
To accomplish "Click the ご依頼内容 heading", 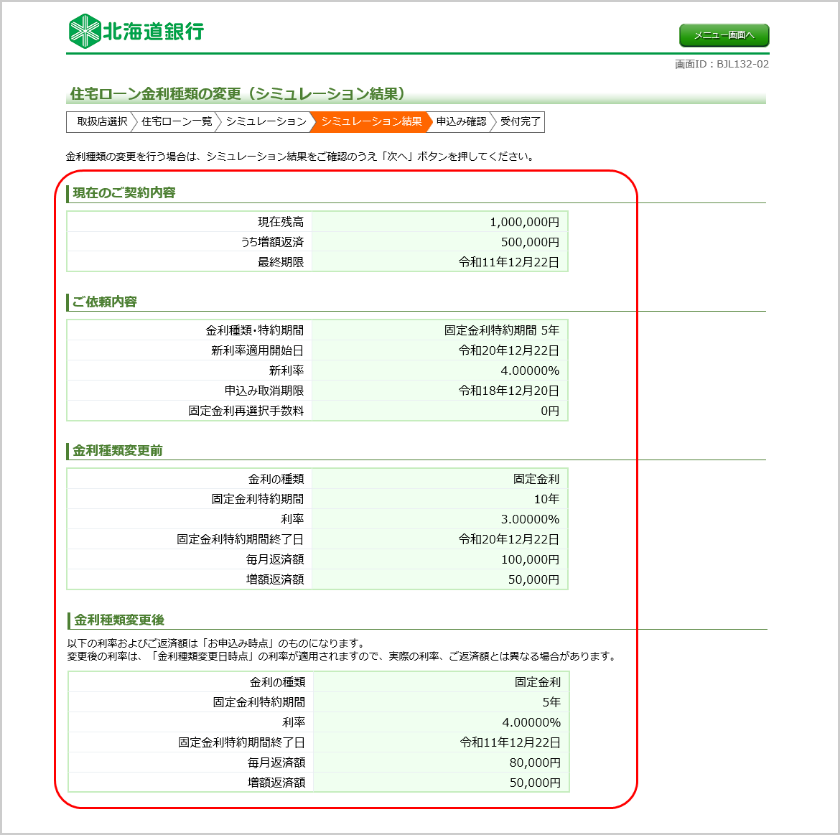I will click(x=104, y=302).
